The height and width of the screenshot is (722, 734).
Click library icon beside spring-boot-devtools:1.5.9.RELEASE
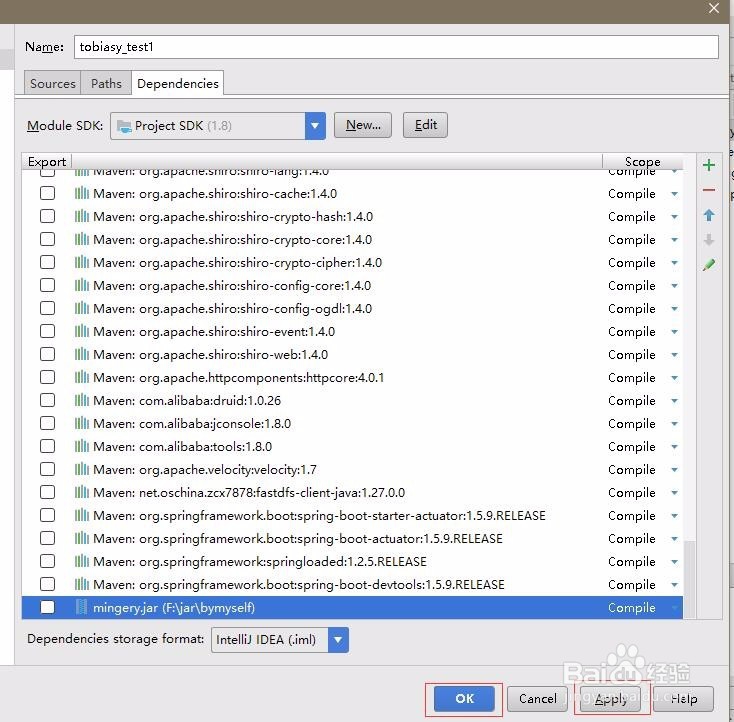[81, 584]
